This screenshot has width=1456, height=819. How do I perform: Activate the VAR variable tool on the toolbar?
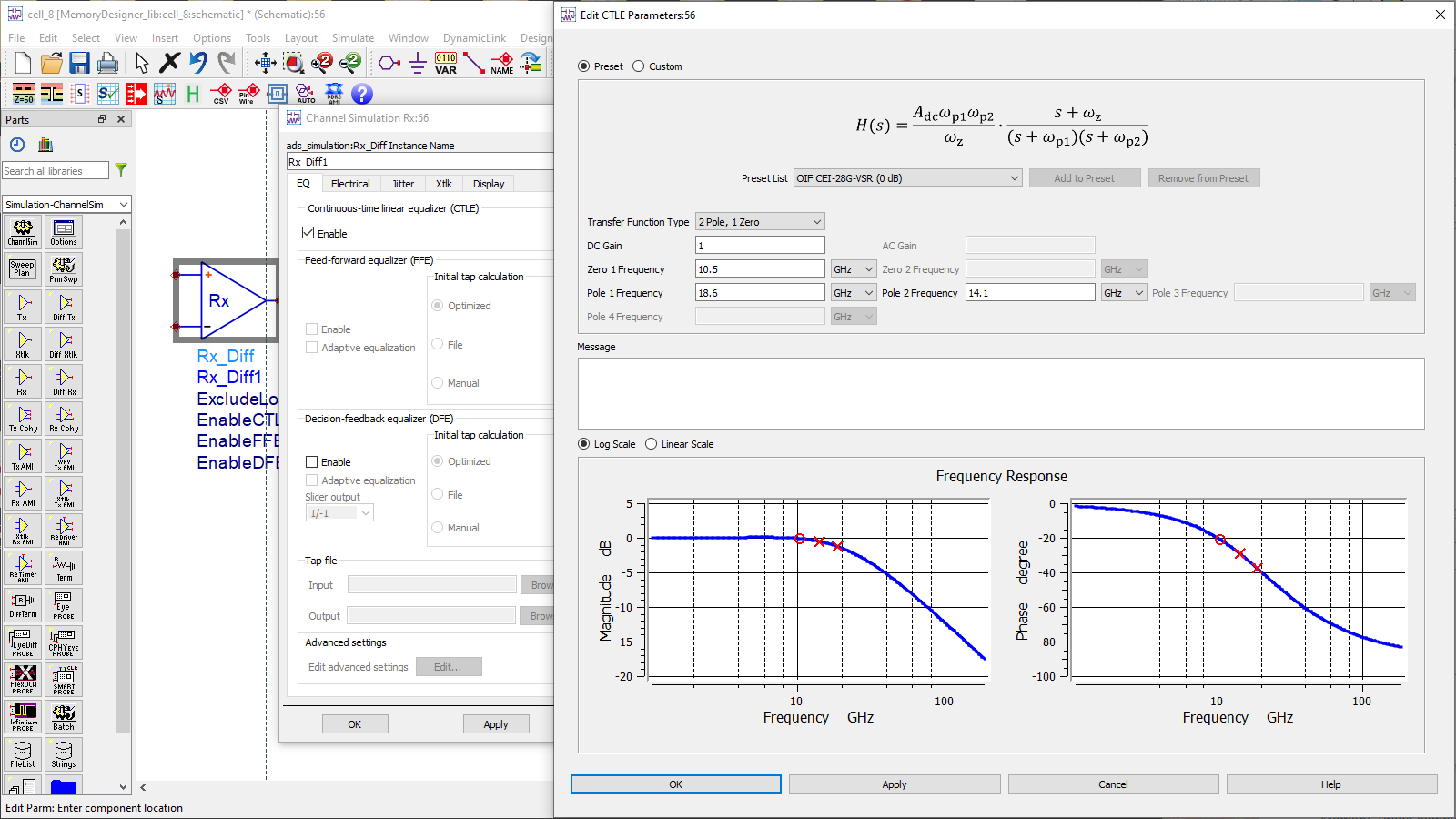(x=444, y=63)
